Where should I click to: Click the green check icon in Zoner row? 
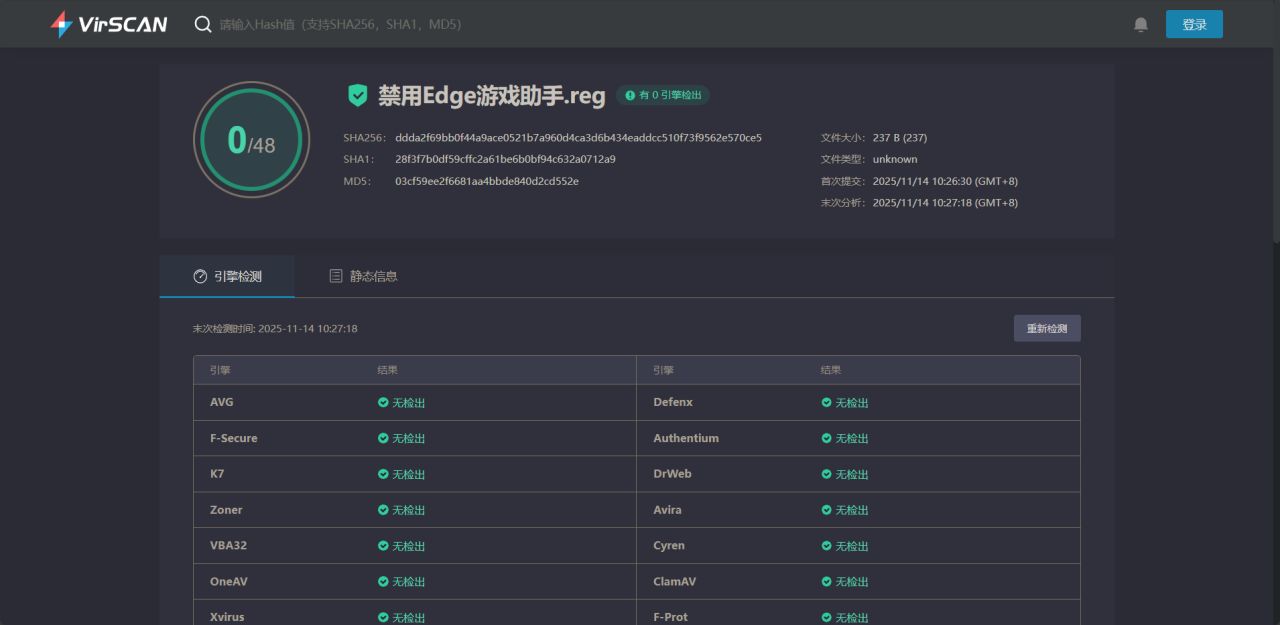click(x=383, y=510)
